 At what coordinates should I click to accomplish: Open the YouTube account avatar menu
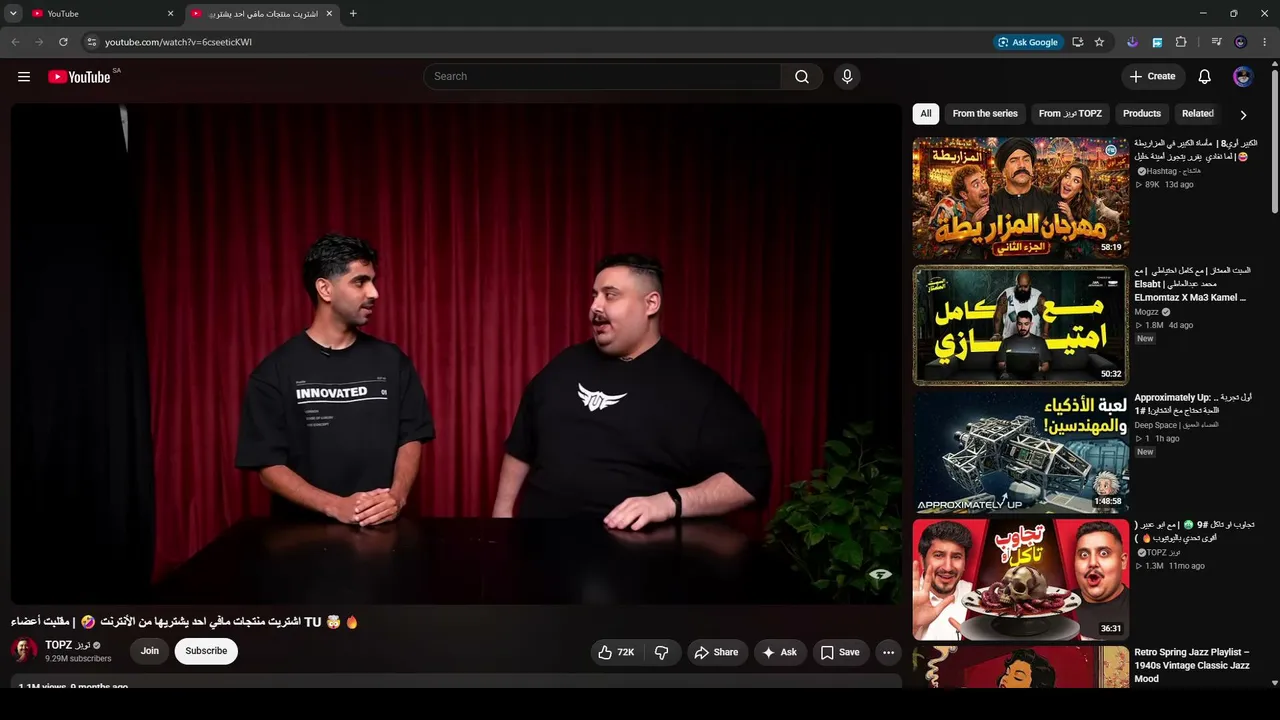(x=1243, y=77)
